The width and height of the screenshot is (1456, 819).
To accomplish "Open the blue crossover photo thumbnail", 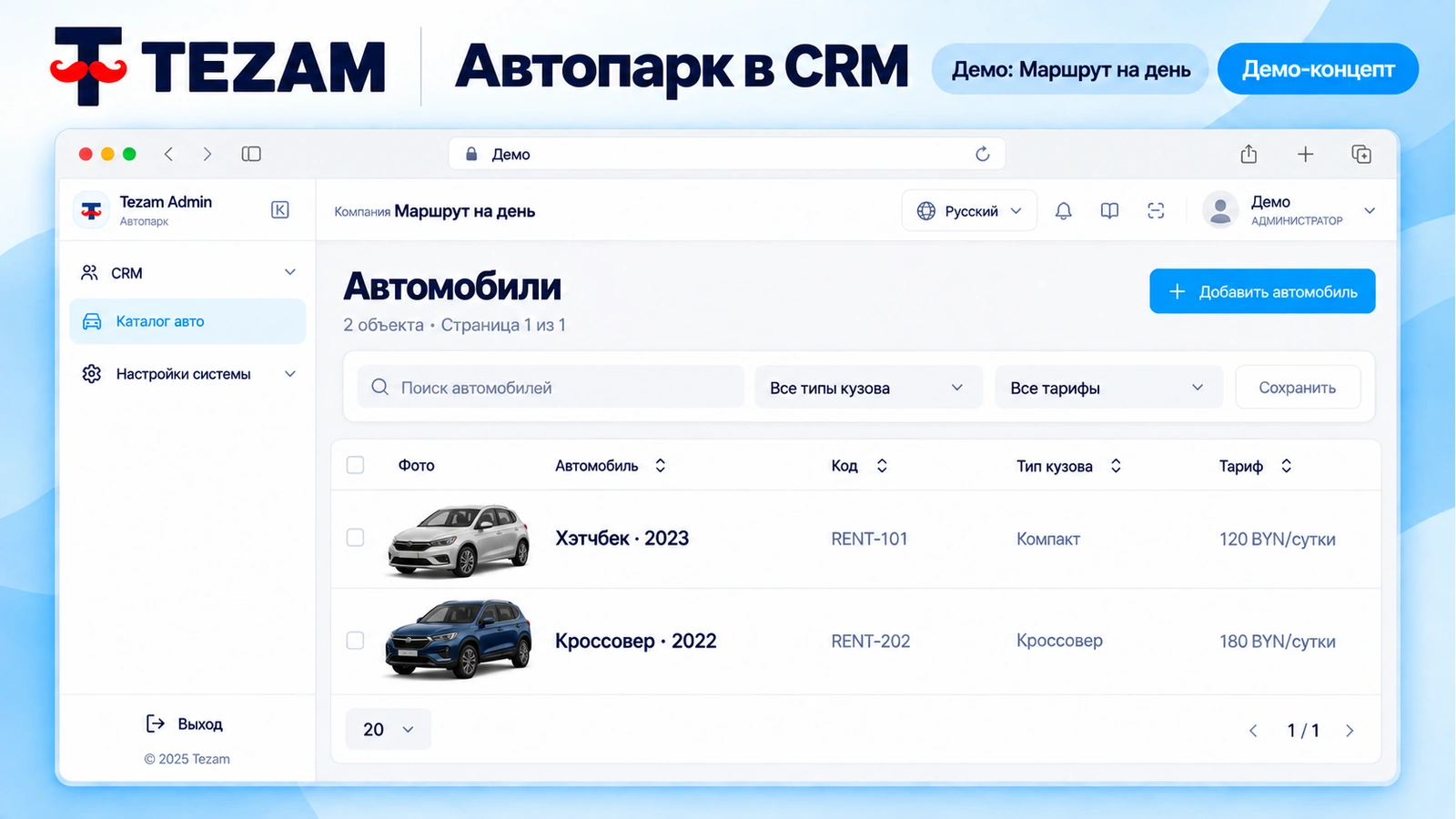I will pyautogui.click(x=459, y=639).
